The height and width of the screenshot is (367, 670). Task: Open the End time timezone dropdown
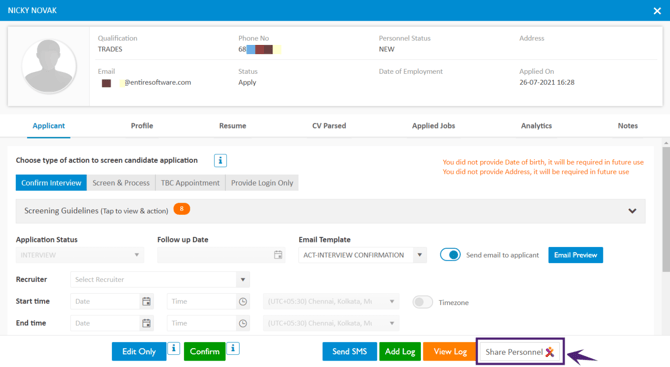tap(331, 323)
